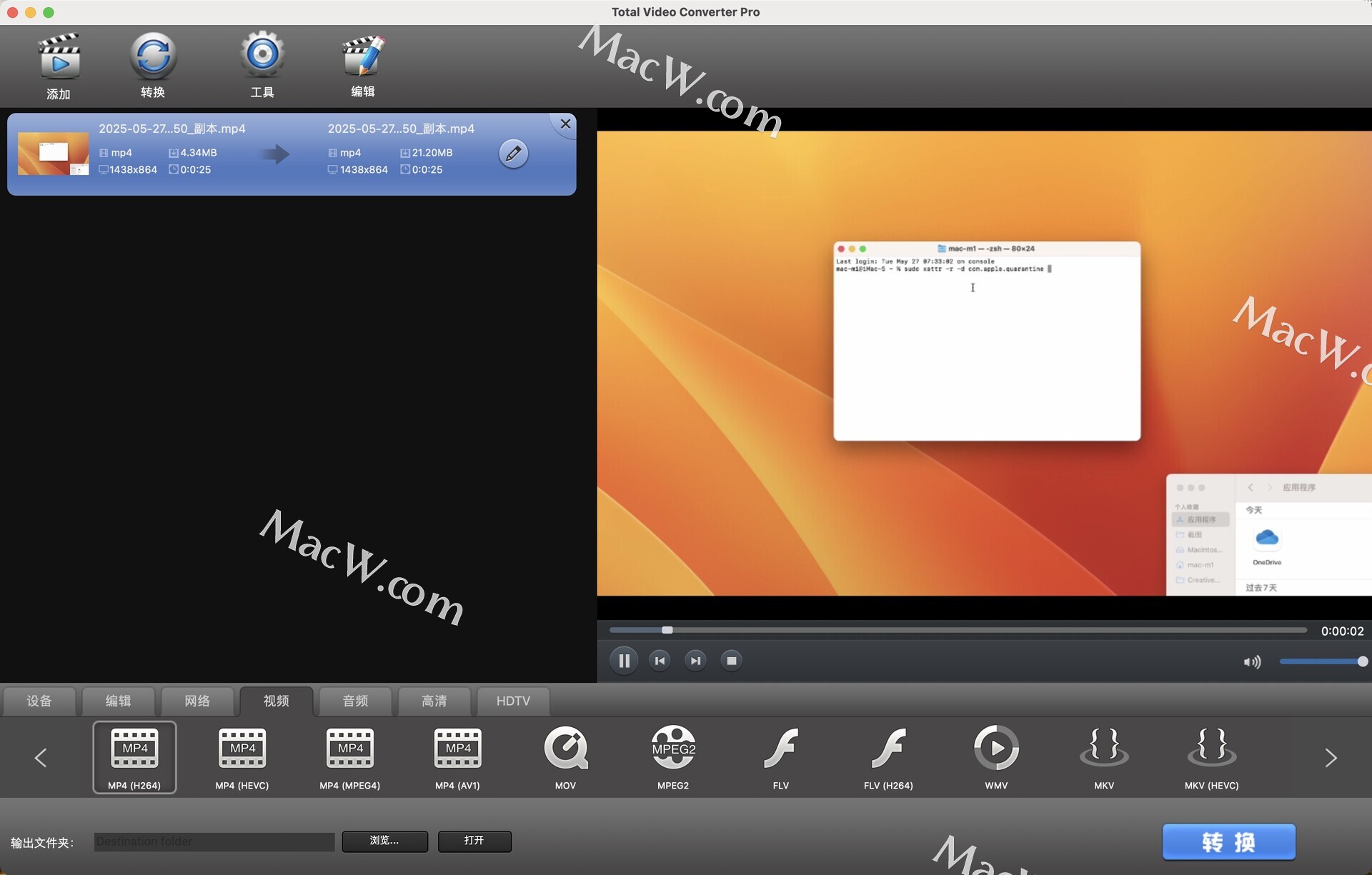Screen dimensions: 1372x875
Task: Pause the video preview playback
Action: click(624, 661)
